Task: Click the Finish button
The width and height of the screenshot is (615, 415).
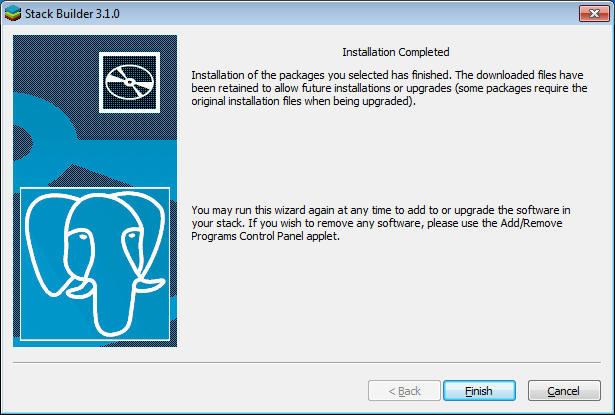Action: 479,391
